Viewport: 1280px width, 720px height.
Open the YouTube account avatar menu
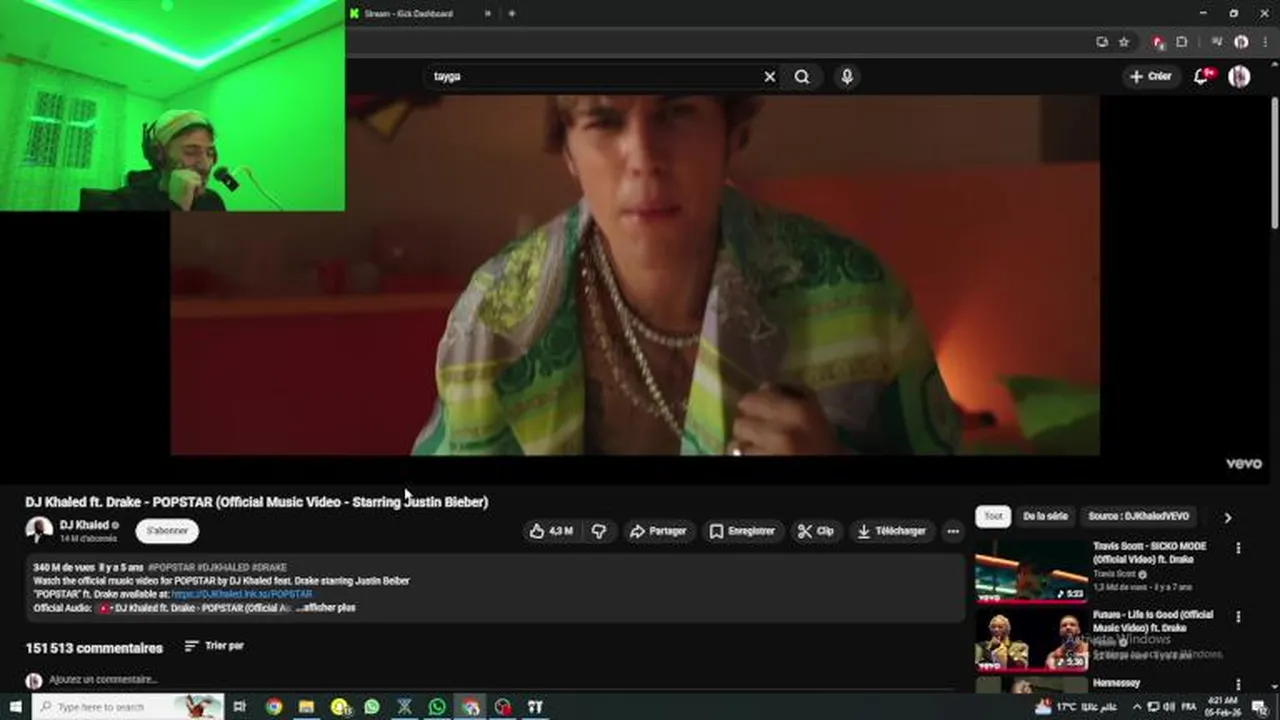1239,77
